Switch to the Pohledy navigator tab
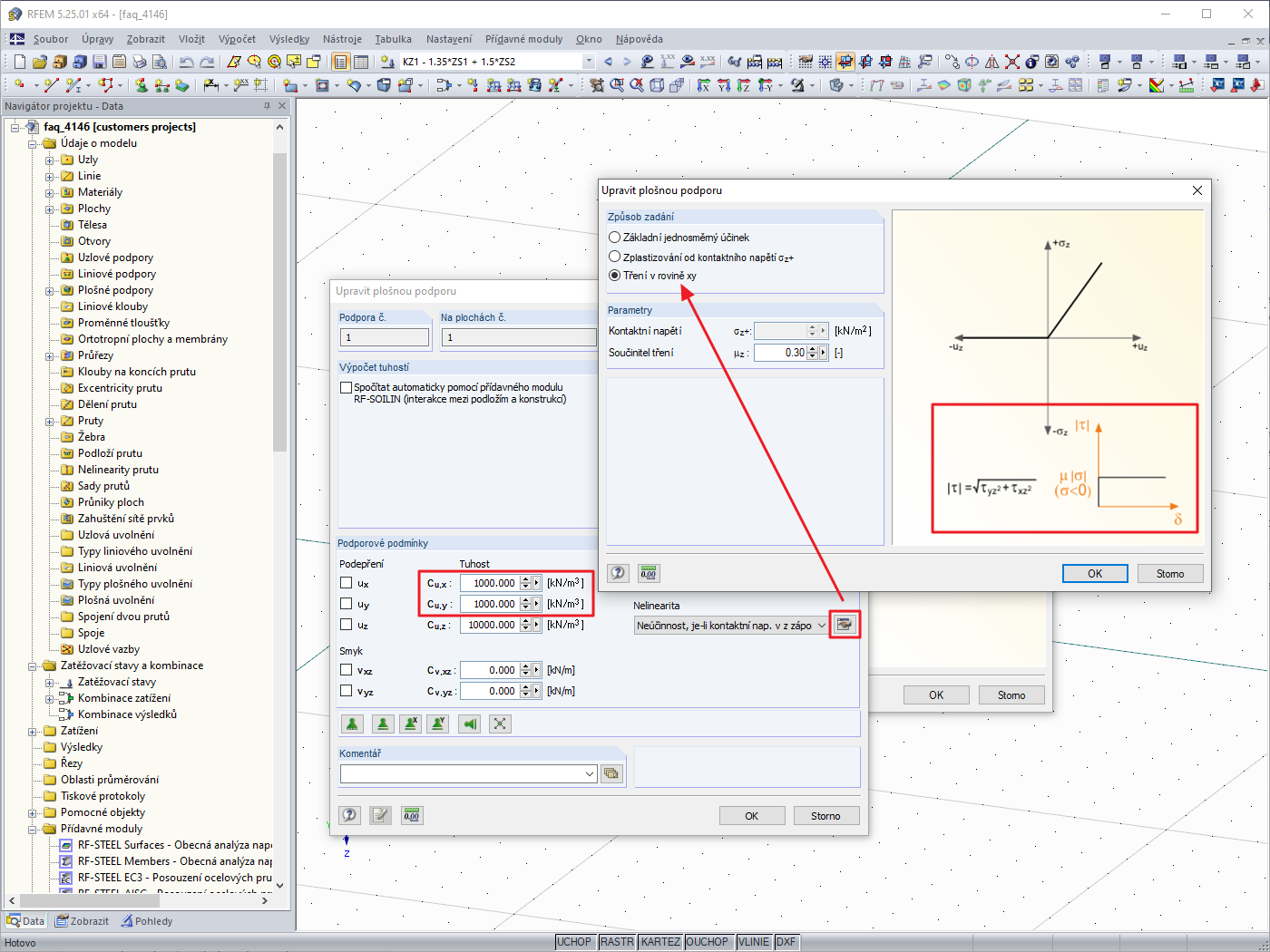Image resolution: width=1270 pixels, height=952 pixels. pyautogui.click(x=145, y=921)
